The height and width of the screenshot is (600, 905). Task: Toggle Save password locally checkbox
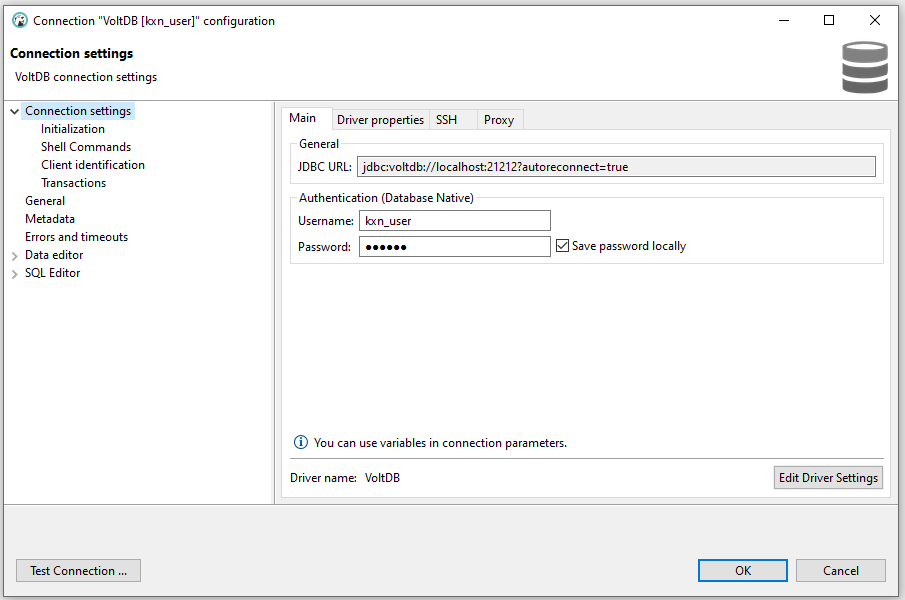(562, 246)
